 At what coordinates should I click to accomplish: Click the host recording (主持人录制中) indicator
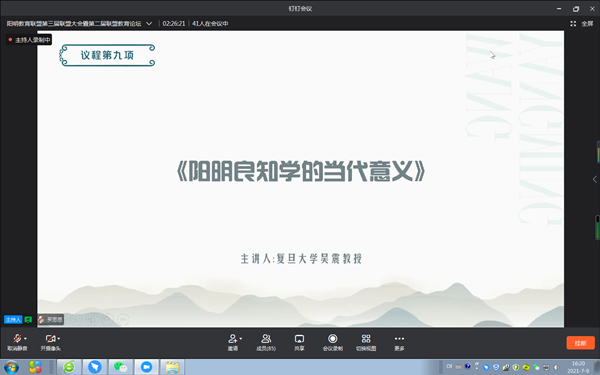29,40
